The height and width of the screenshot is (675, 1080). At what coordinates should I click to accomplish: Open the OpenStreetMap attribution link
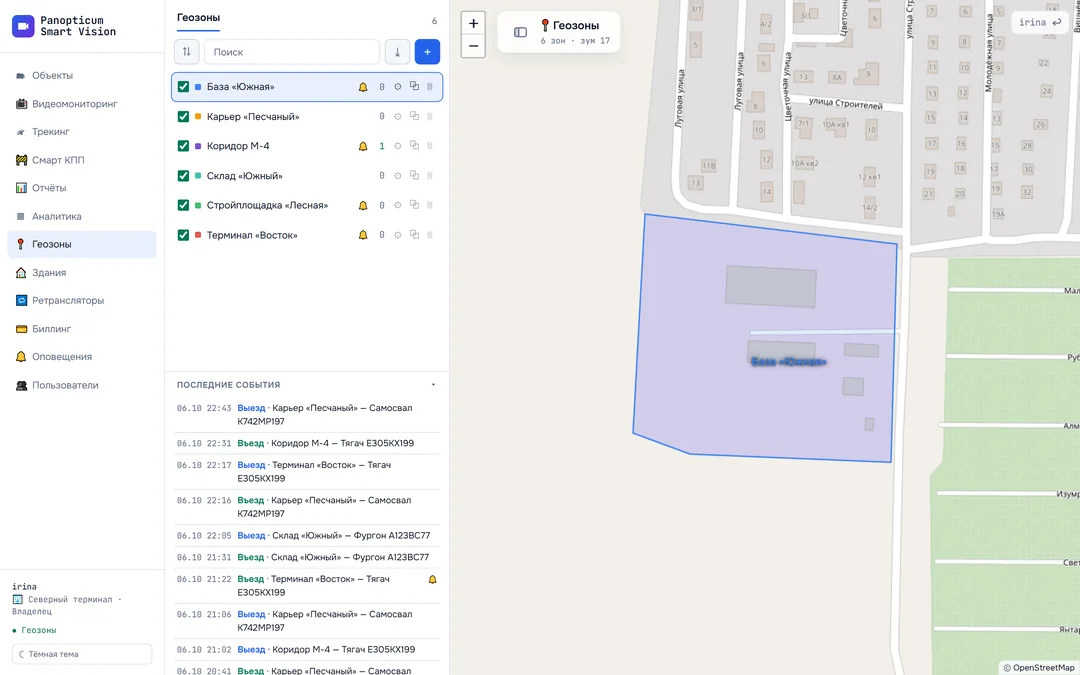point(1043,668)
